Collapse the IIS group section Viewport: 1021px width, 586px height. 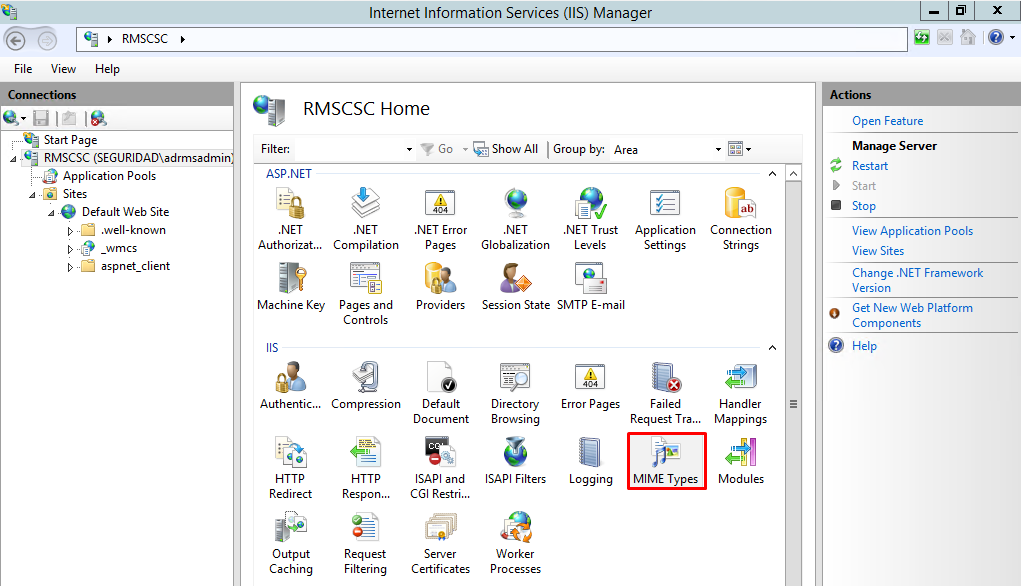click(772, 348)
